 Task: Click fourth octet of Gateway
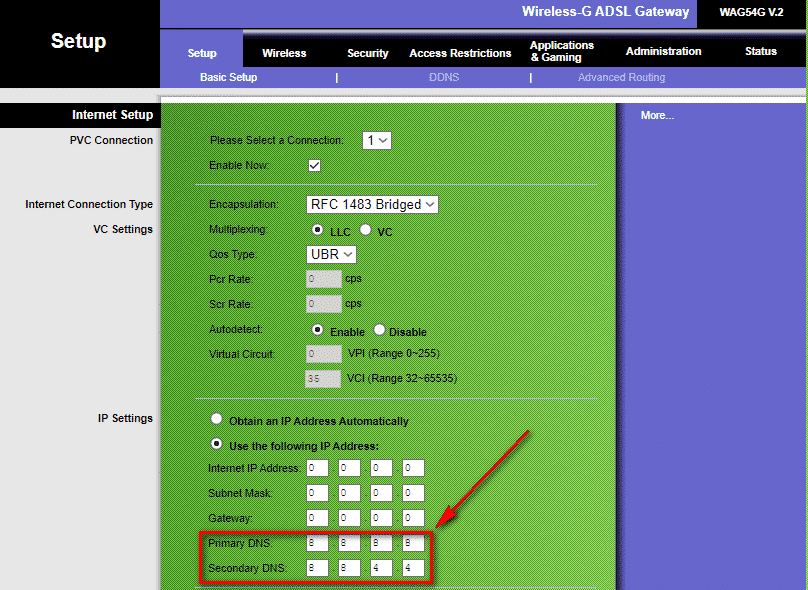click(413, 518)
